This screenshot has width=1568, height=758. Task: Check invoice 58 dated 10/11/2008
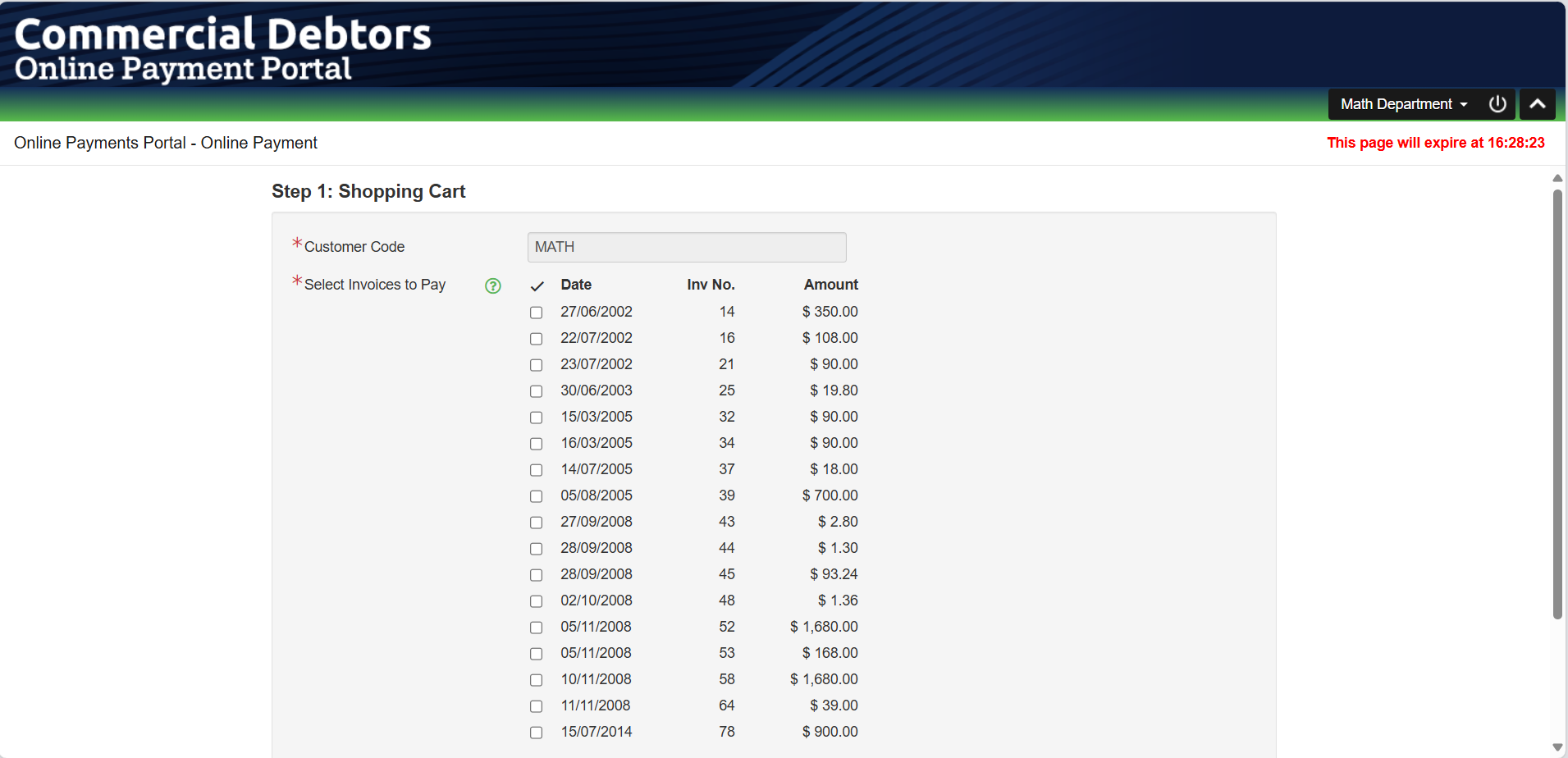coord(537,680)
